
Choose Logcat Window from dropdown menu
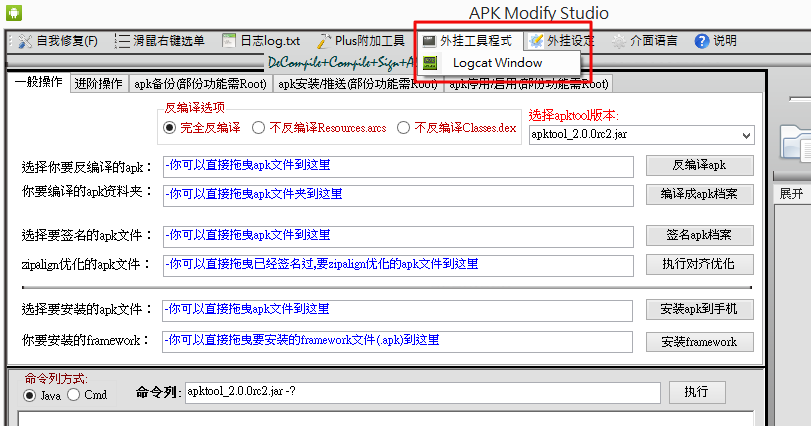pos(500,63)
